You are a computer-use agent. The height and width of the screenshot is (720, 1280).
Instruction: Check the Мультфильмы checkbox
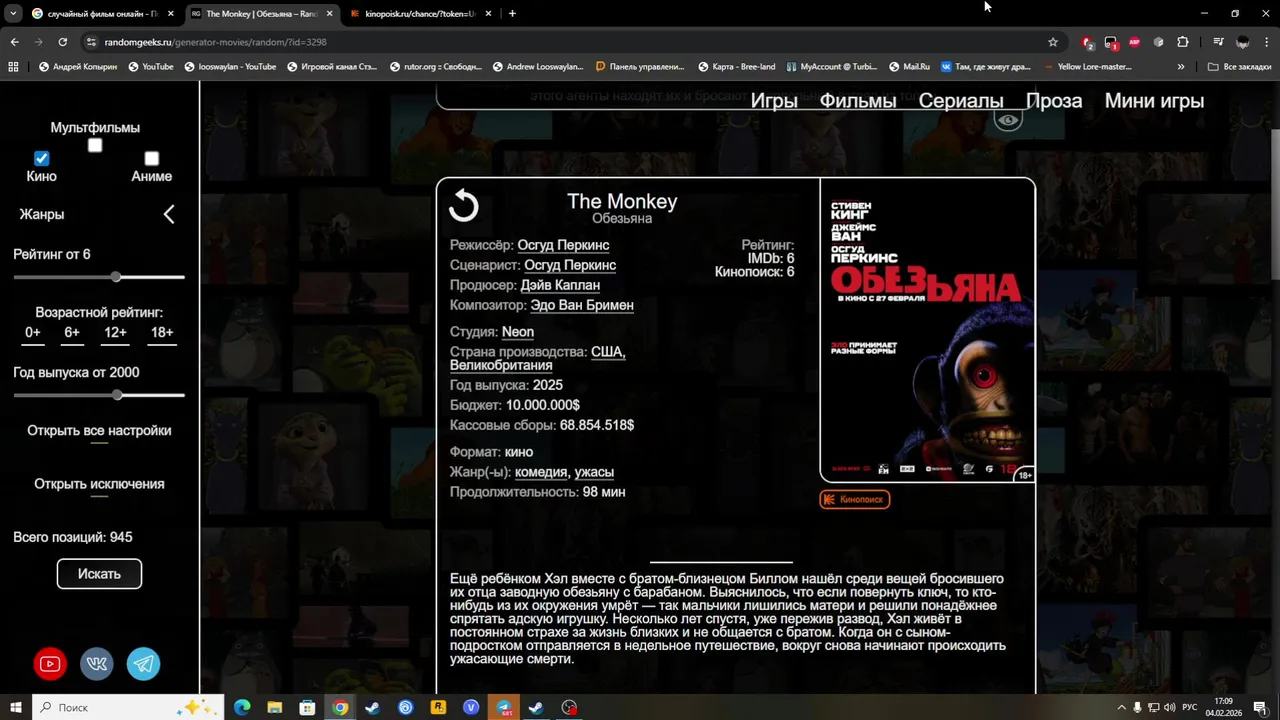point(95,145)
